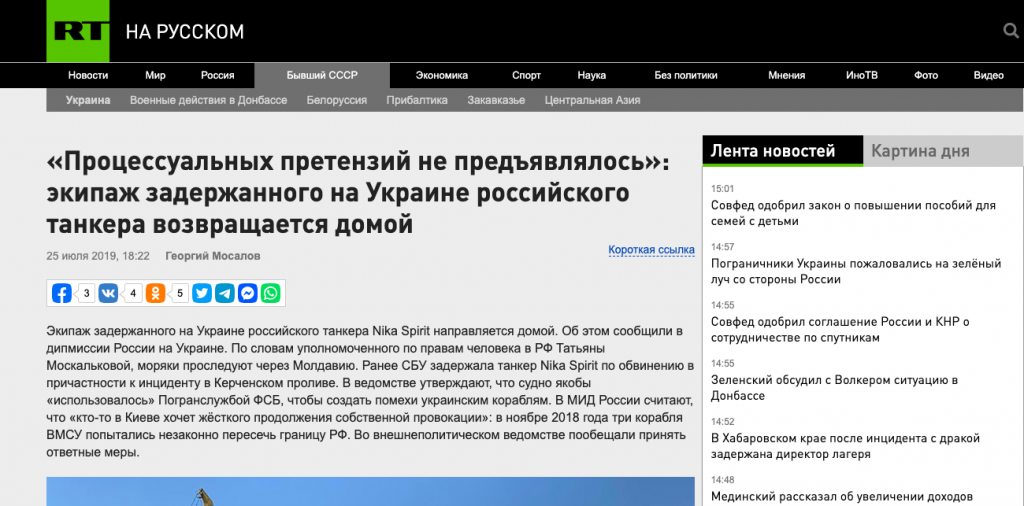Click the 15:01 timestamp in news feed
The height and width of the screenshot is (506, 1024).
click(x=723, y=188)
